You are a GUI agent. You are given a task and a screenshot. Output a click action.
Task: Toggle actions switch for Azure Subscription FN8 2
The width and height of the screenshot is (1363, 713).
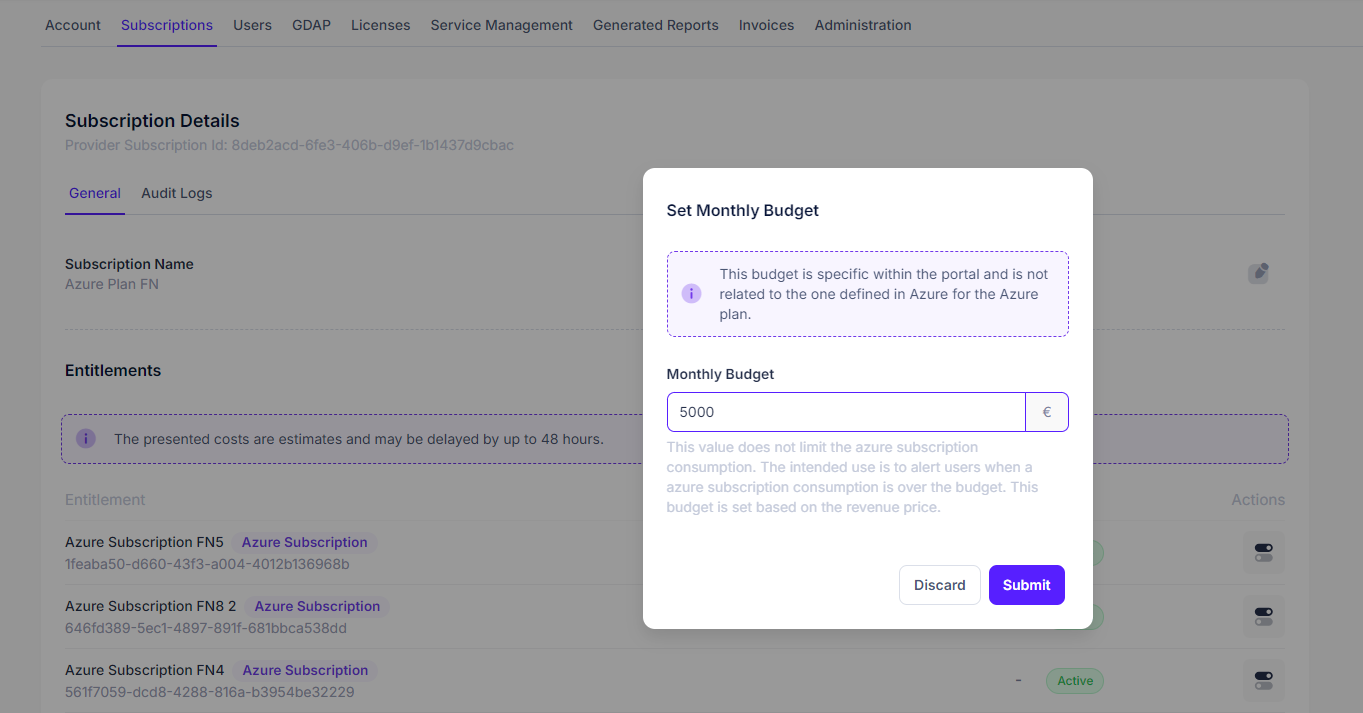pos(1263,616)
